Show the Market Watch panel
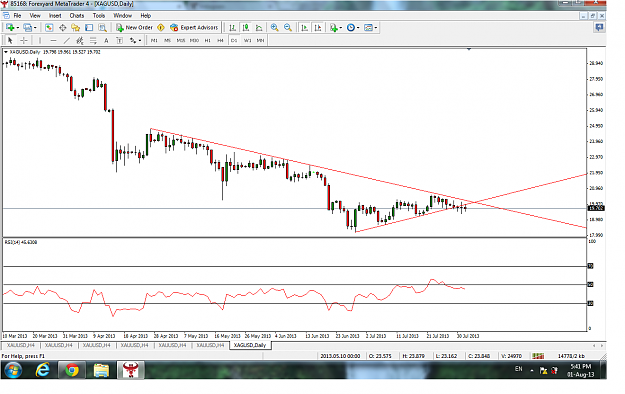Image resolution: width=625 pixels, height=394 pixels. click(x=49, y=28)
